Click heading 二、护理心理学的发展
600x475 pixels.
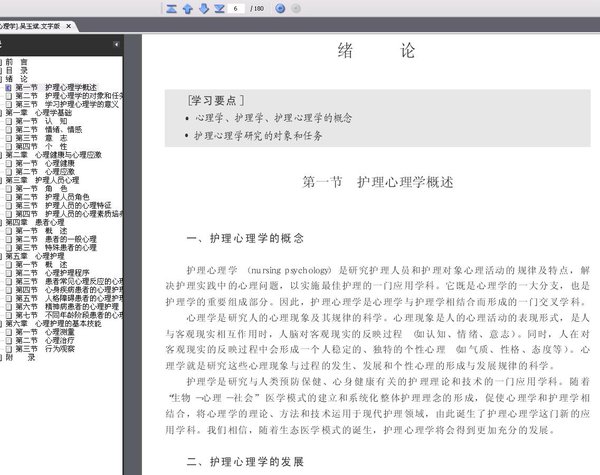[x=245, y=462]
